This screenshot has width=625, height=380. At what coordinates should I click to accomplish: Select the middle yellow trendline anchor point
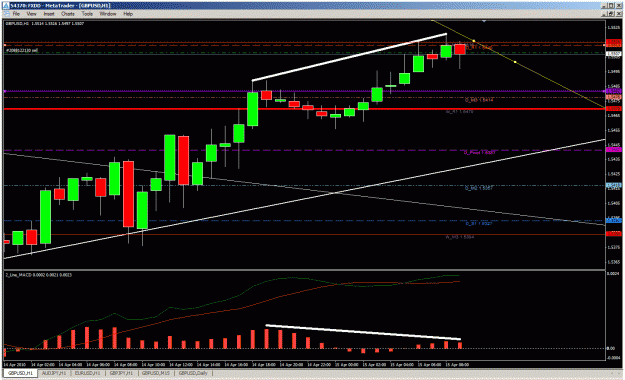[515, 62]
